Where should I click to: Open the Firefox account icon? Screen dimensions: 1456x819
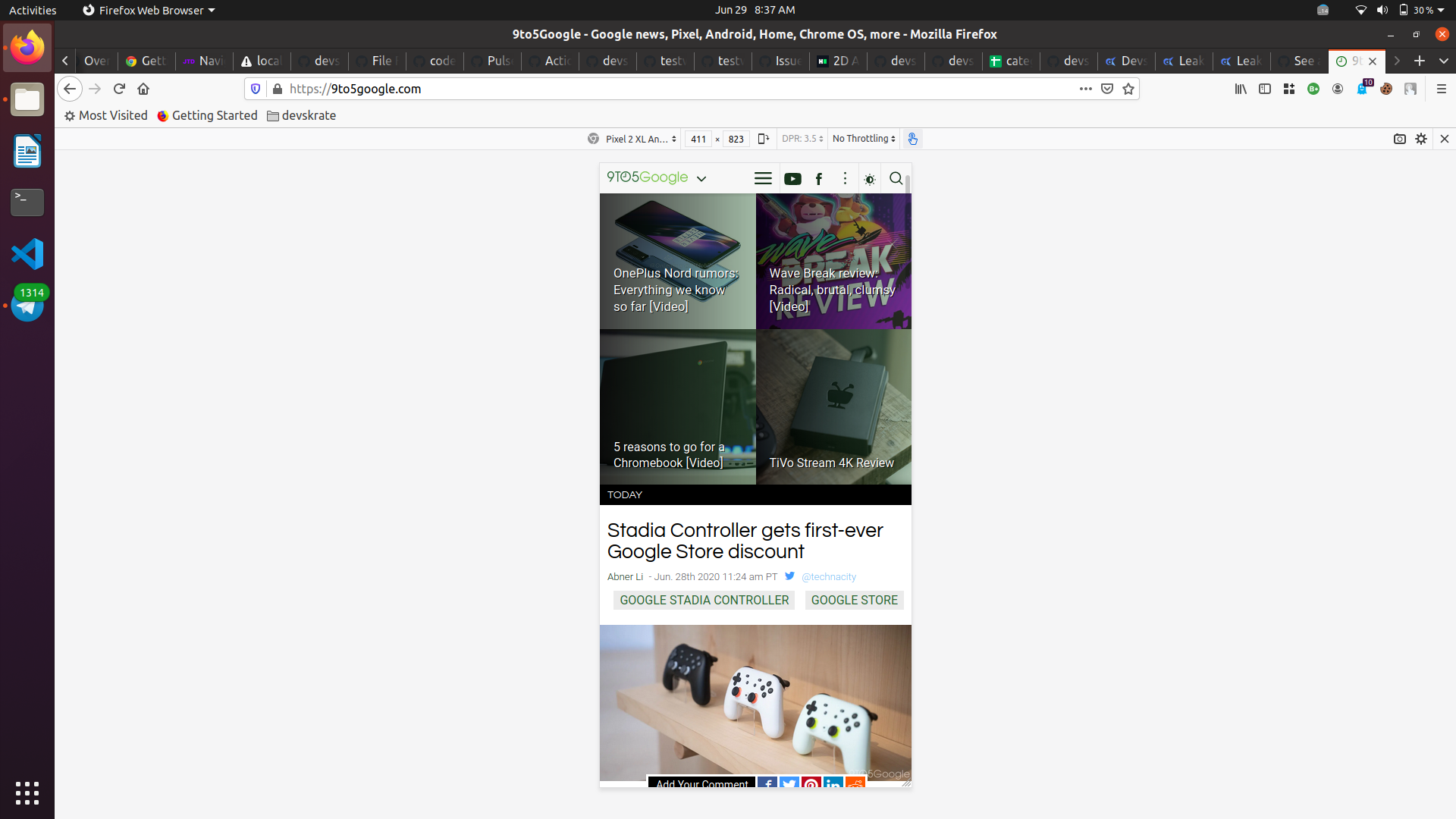pyautogui.click(x=1338, y=89)
